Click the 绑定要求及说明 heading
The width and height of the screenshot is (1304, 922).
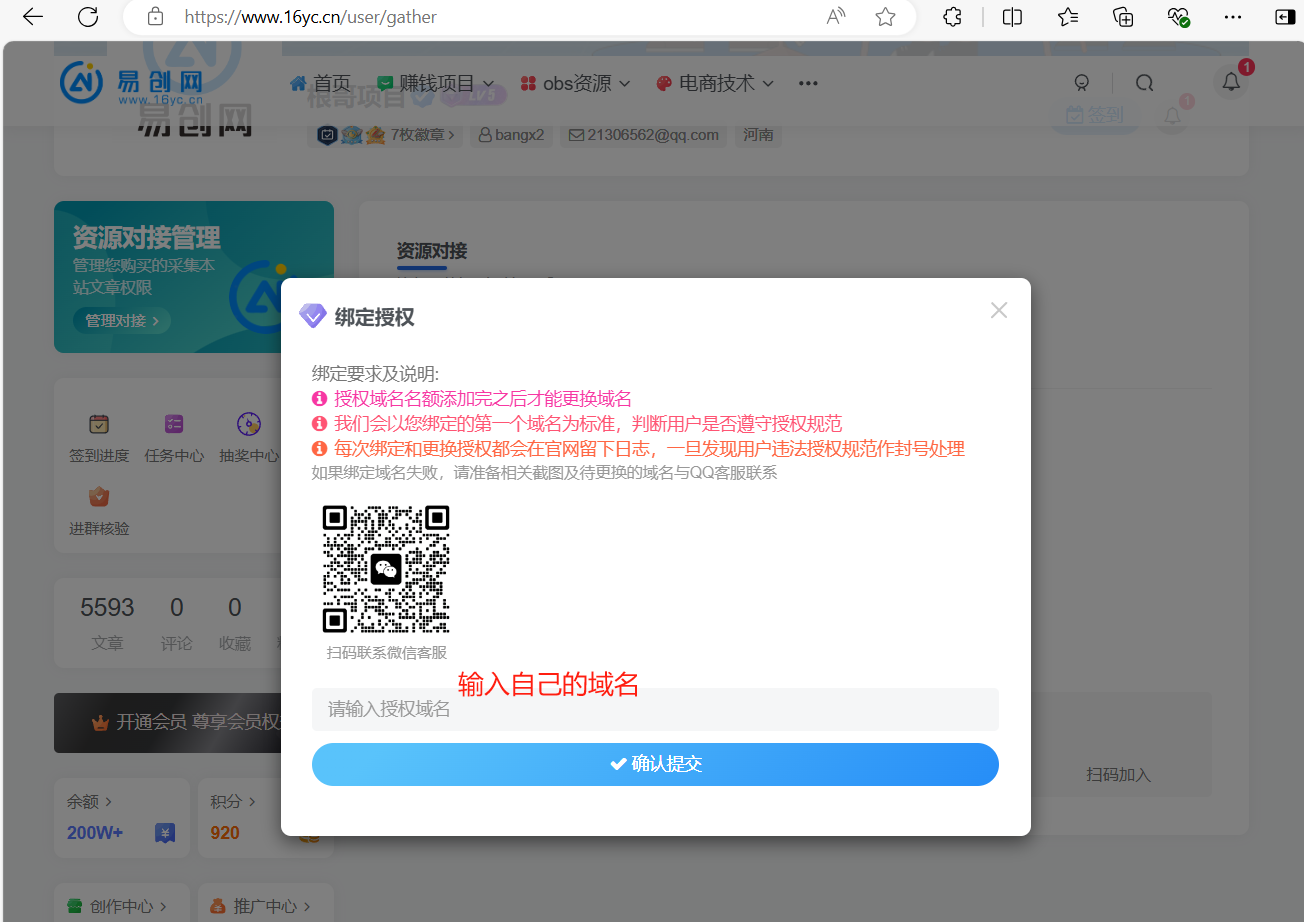coord(375,374)
